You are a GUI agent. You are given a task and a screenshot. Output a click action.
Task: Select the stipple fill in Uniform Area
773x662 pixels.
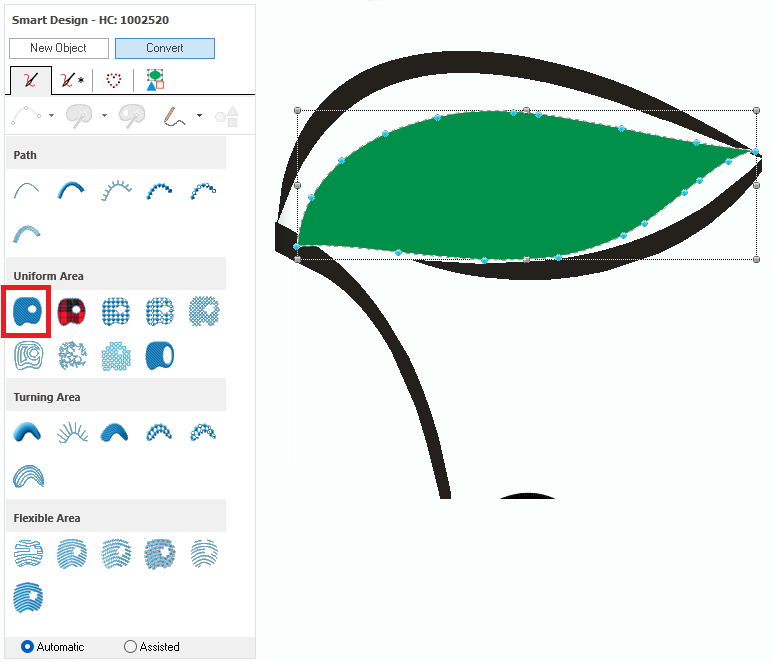pyautogui.click(x=71, y=354)
